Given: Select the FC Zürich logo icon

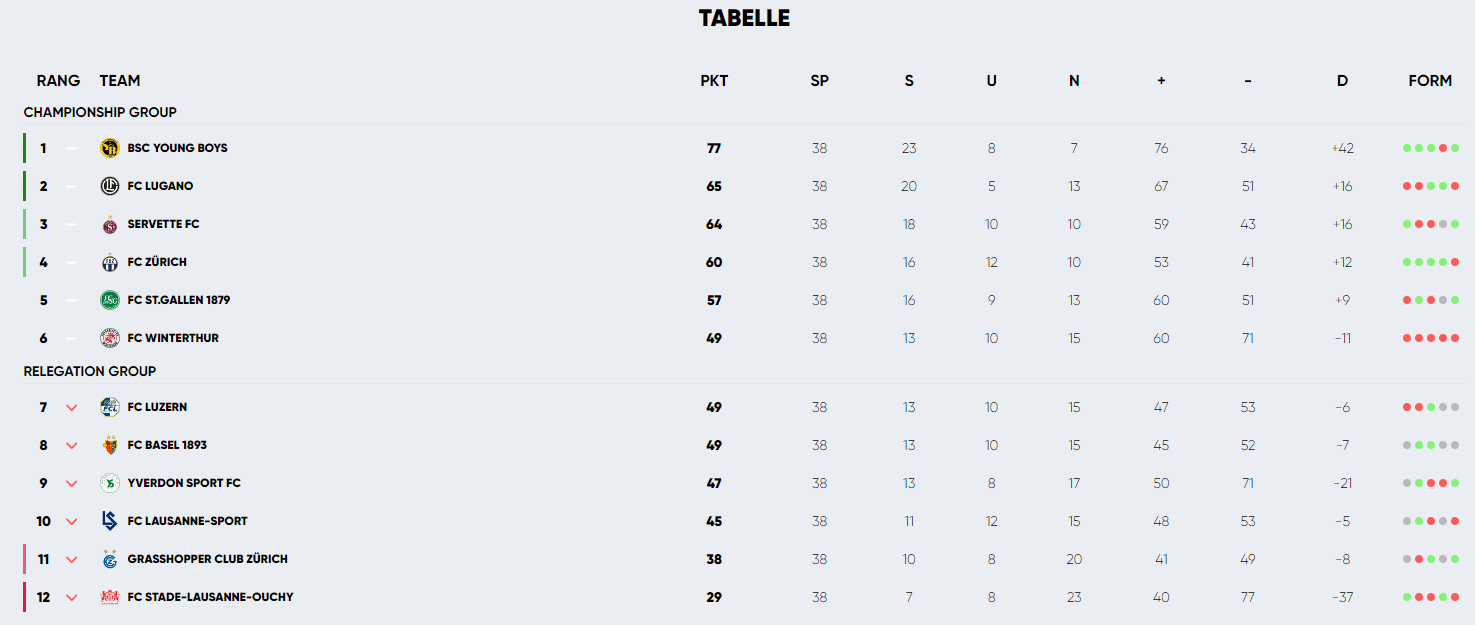Looking at the screenshot, I should [x=110, y=262].
